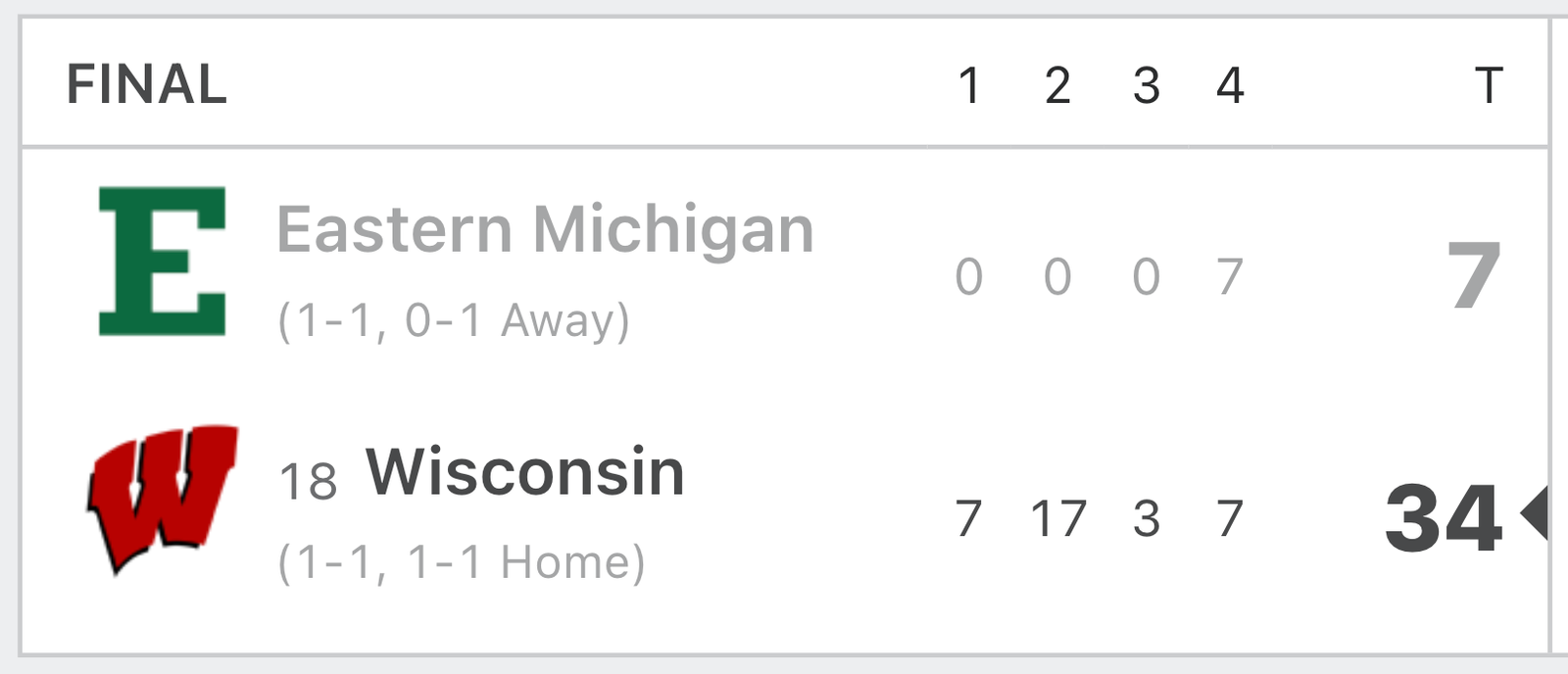
Task: Click the T total column header
Action: (x=1489, y=85)
